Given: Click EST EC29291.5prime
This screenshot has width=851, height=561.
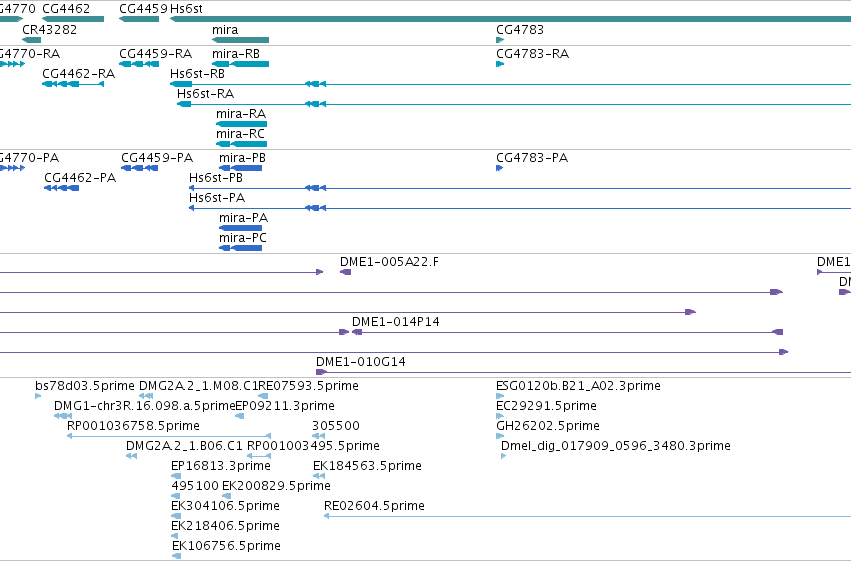Looking at the screenshot, I should click(500, 416).
